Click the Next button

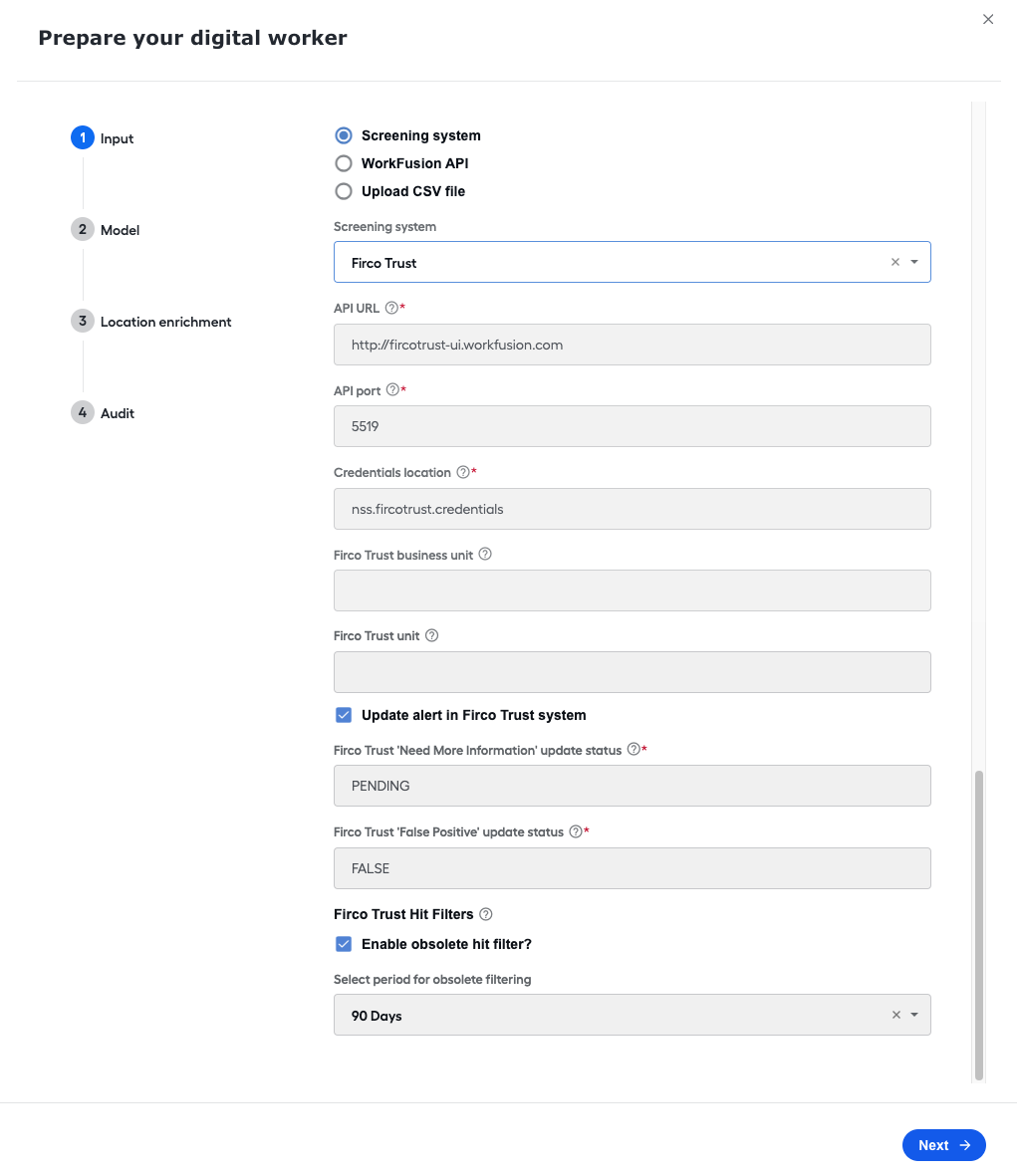tap(944, 1145)
